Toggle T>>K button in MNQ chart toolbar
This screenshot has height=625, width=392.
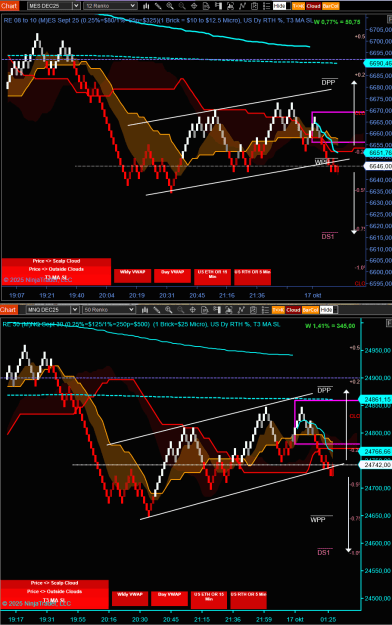pos(278,310)
